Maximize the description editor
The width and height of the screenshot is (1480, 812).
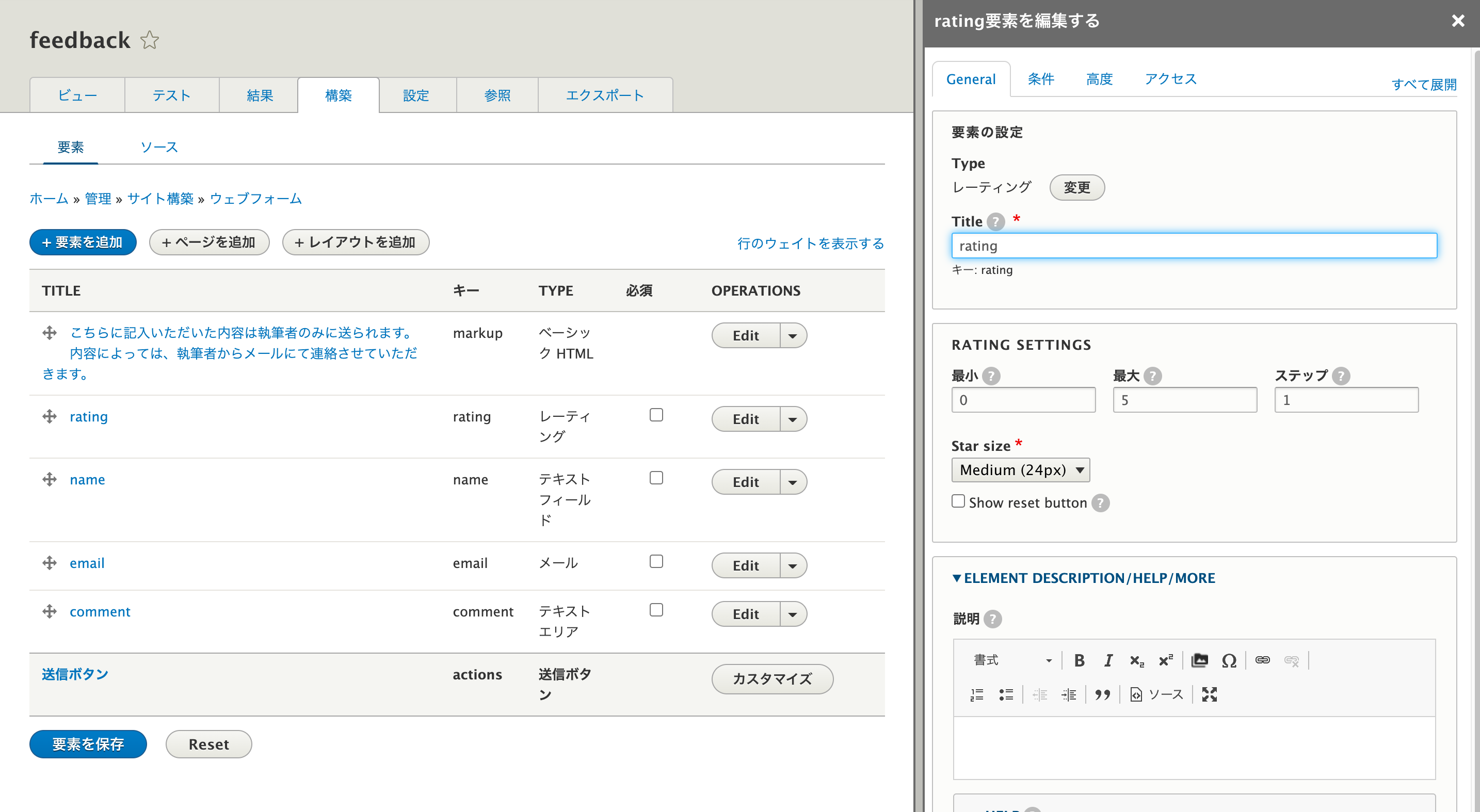click(1210, 694)
